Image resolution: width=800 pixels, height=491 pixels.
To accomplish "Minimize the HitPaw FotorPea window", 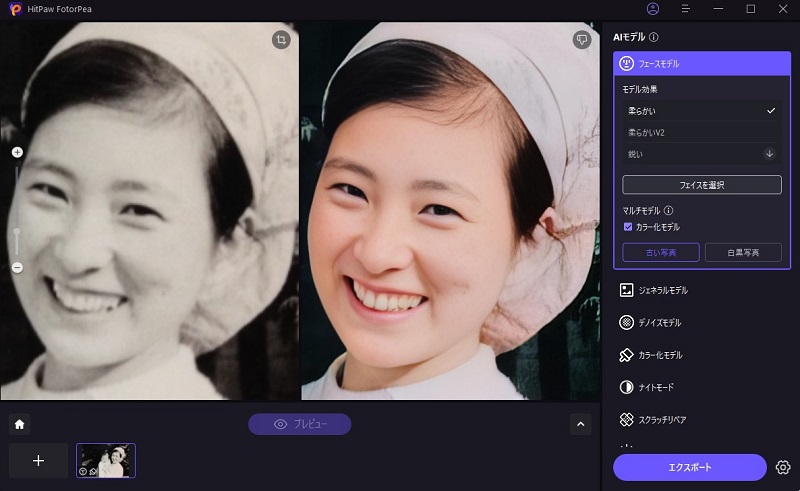I will [718, 9].
